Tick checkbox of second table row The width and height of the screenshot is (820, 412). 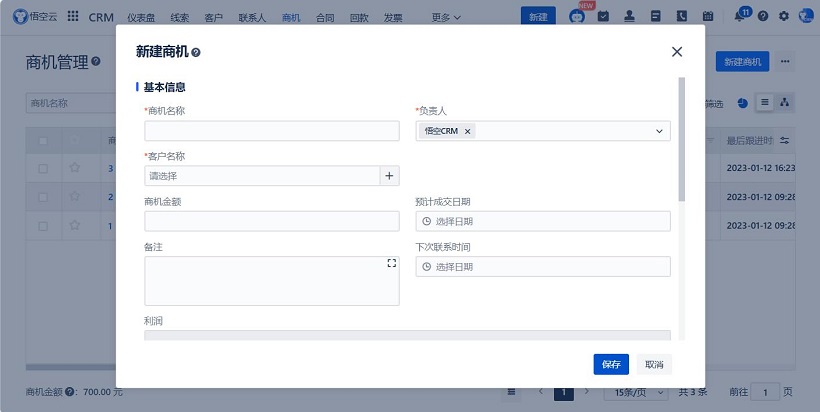click(43, 197)
